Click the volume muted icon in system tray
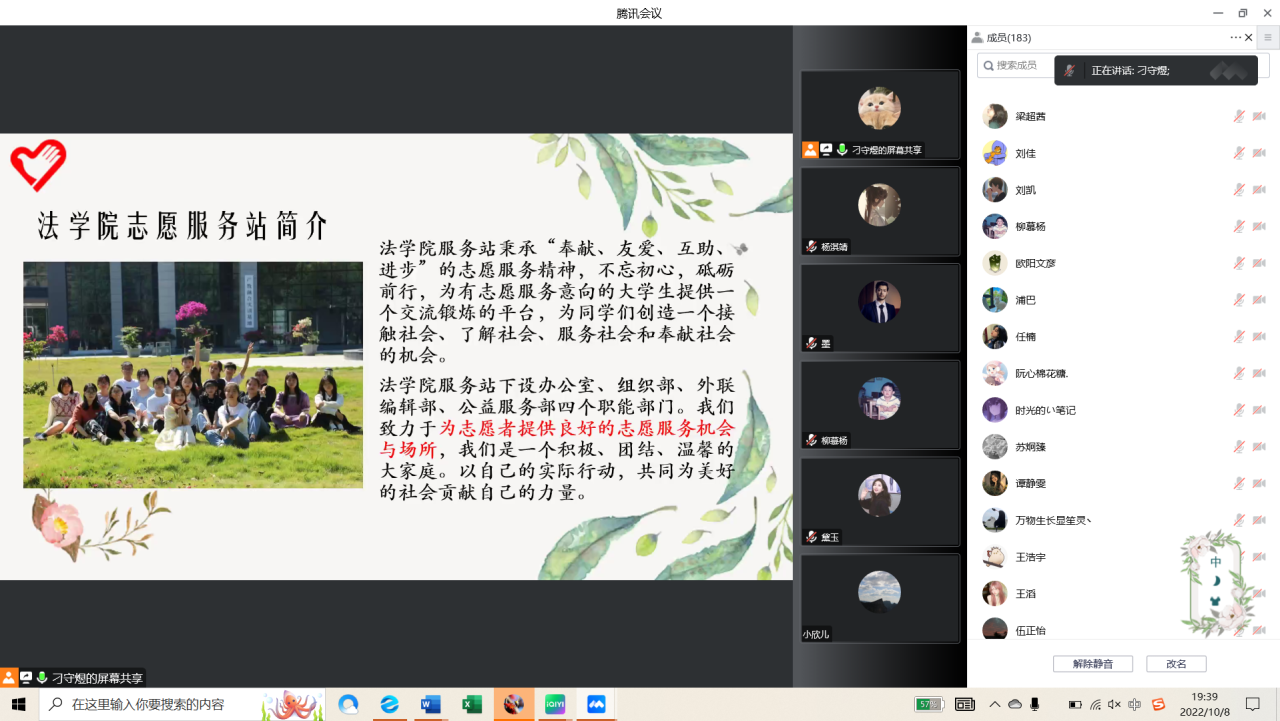Image resolution: width=1280 pixels, height=721 pixels. (1115, 704)
